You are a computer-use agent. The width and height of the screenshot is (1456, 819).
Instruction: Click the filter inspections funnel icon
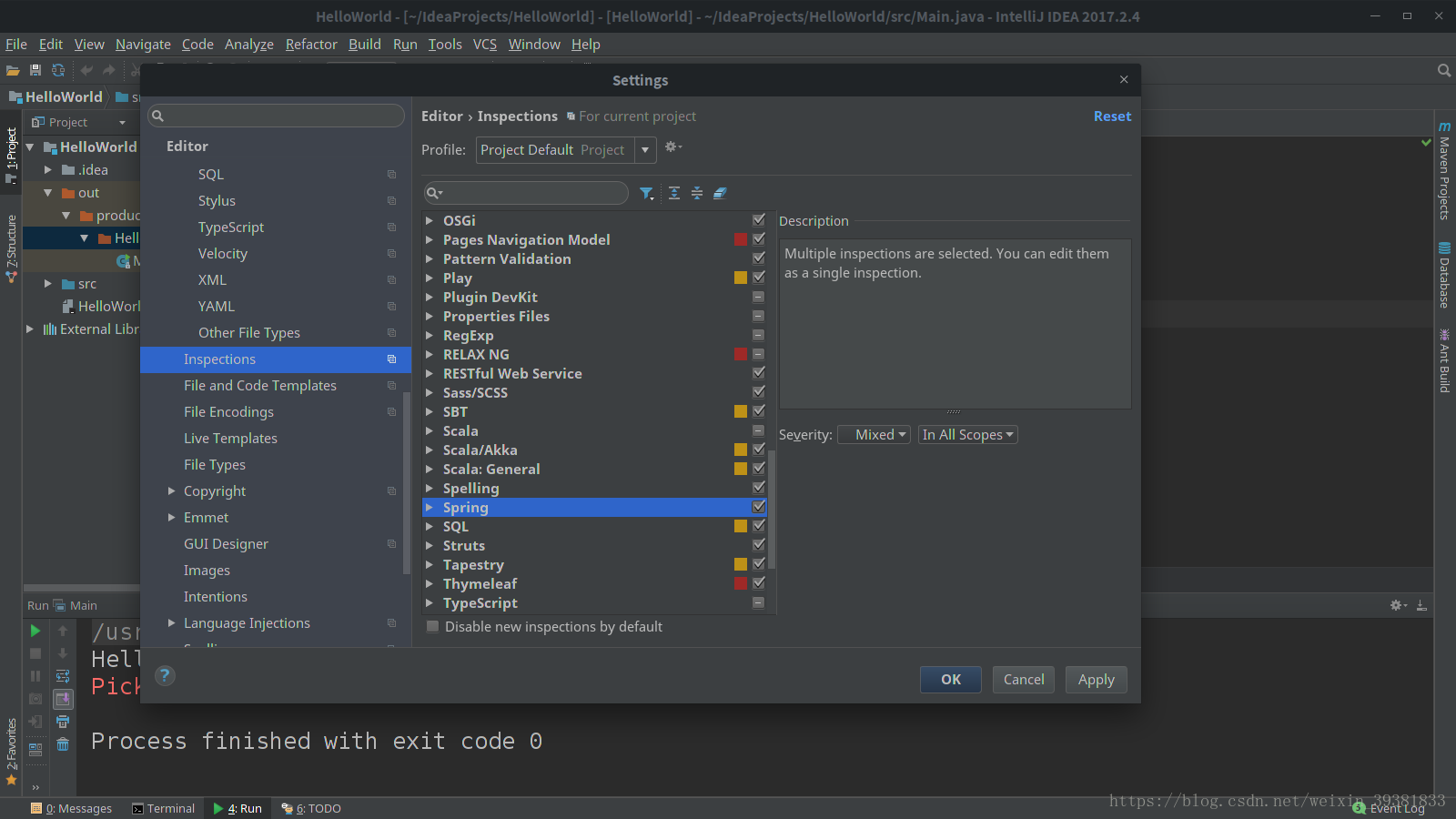coord(646,193)
